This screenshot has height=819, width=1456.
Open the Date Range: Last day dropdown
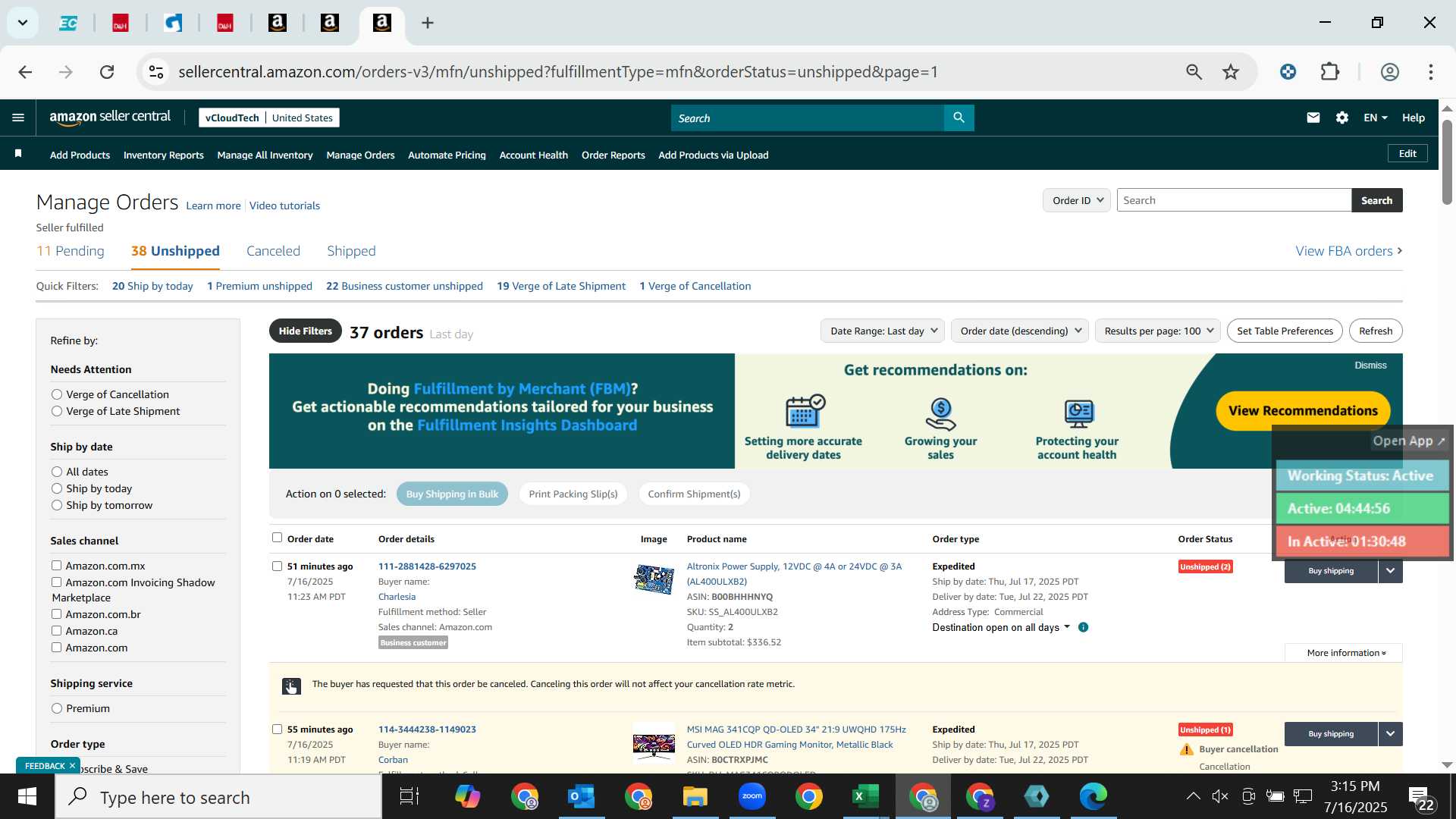[x=882, y=331]
